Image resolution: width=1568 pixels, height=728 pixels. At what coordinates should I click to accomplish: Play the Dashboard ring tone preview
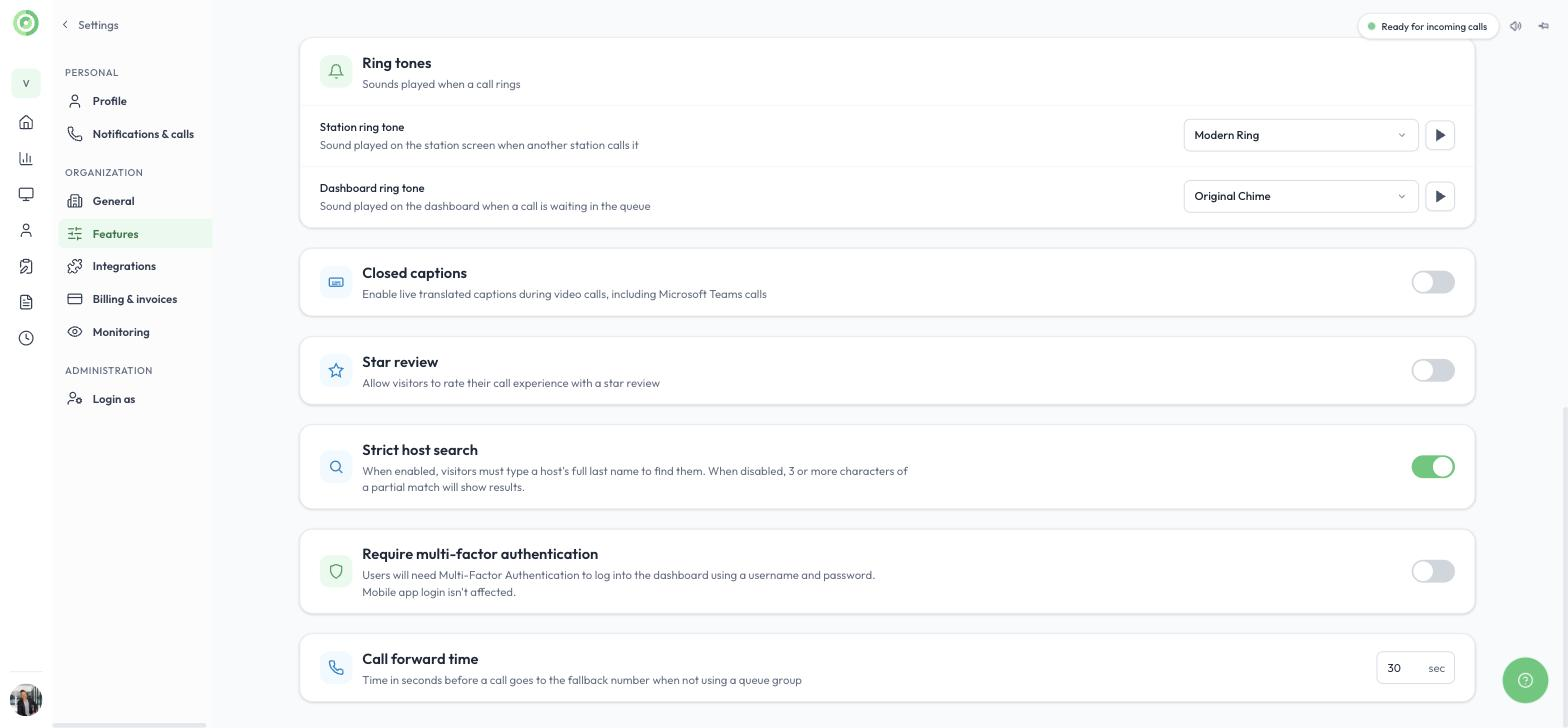point(1440,196)
